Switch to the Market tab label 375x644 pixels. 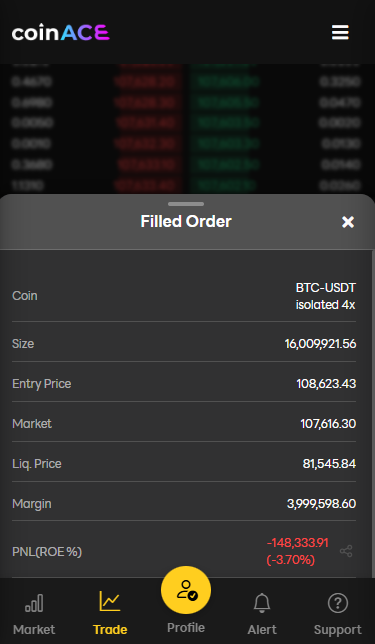pyautogui.click(x=34, y=630)
